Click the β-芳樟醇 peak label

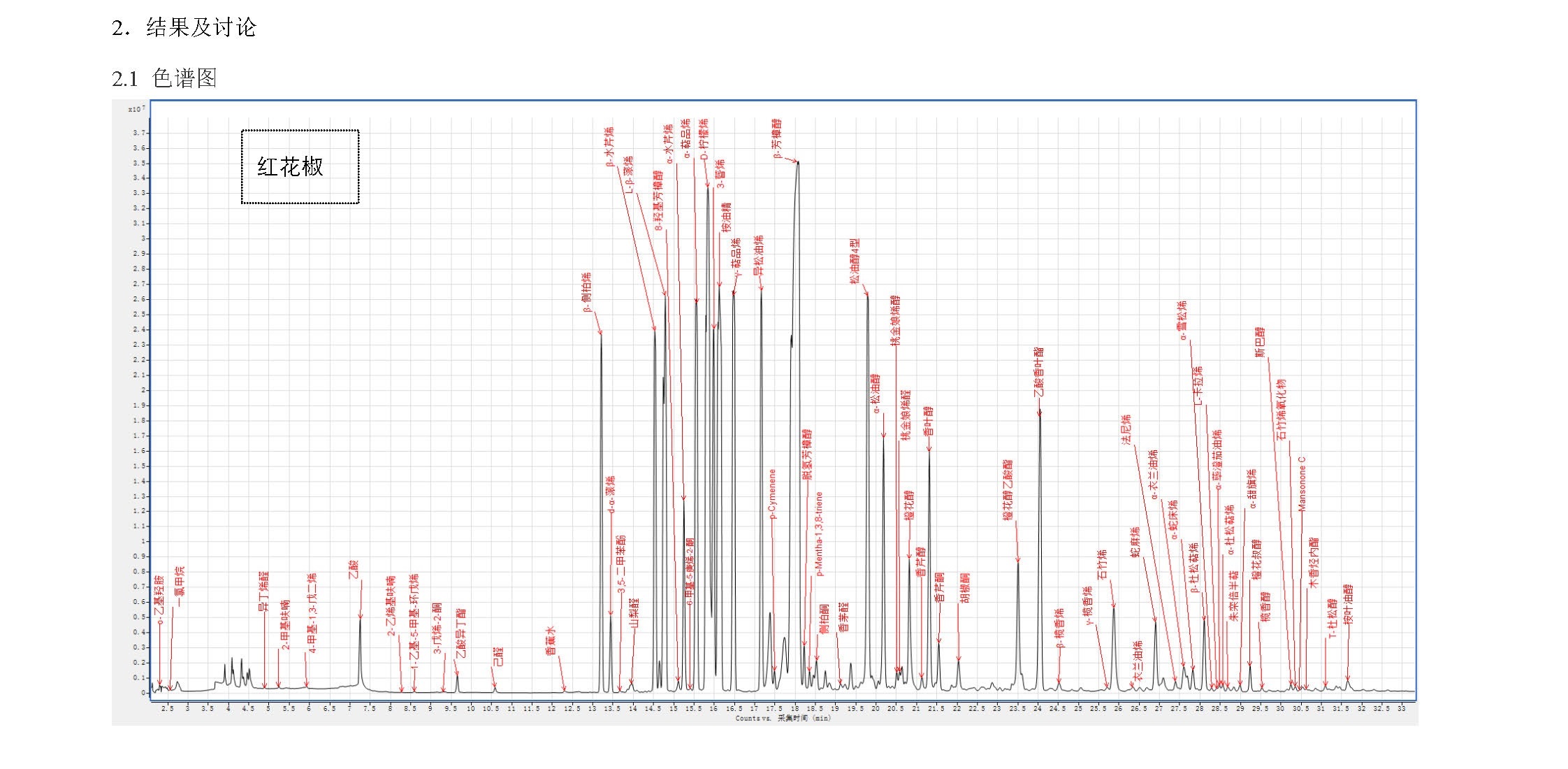[x=777, y=138]
